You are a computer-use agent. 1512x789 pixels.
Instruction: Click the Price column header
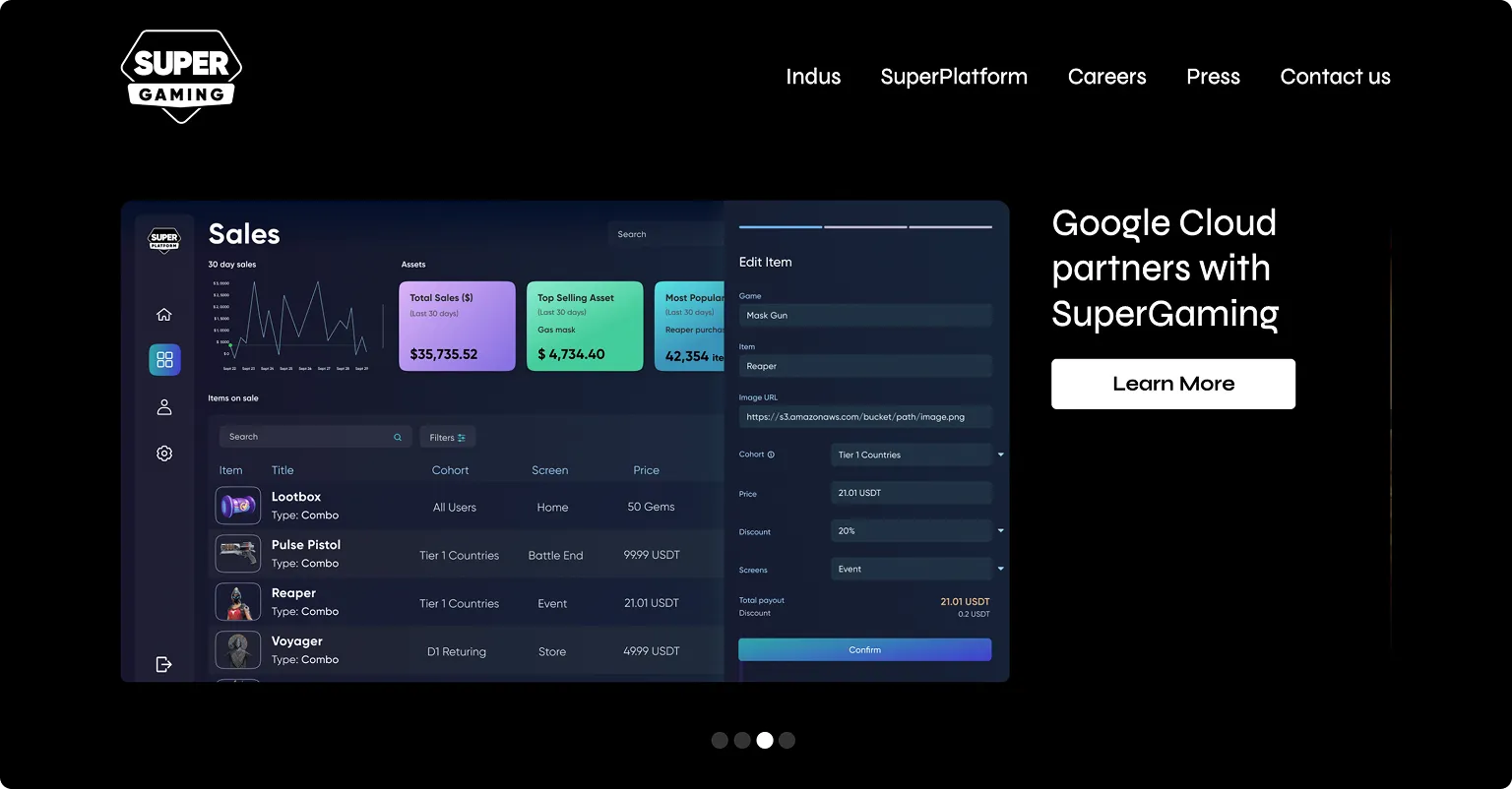(647, 470)
